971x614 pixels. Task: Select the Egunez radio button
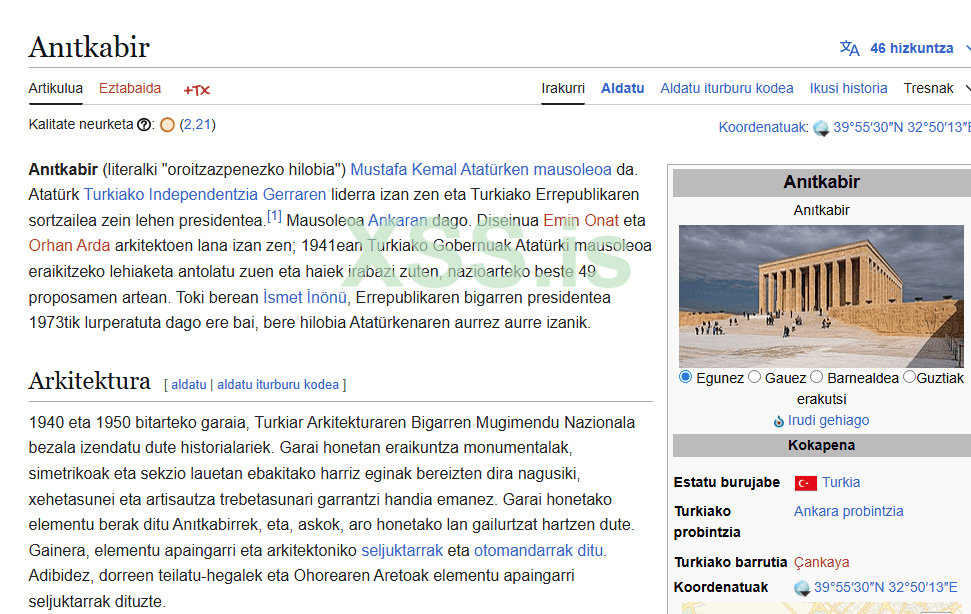[686, 377]
